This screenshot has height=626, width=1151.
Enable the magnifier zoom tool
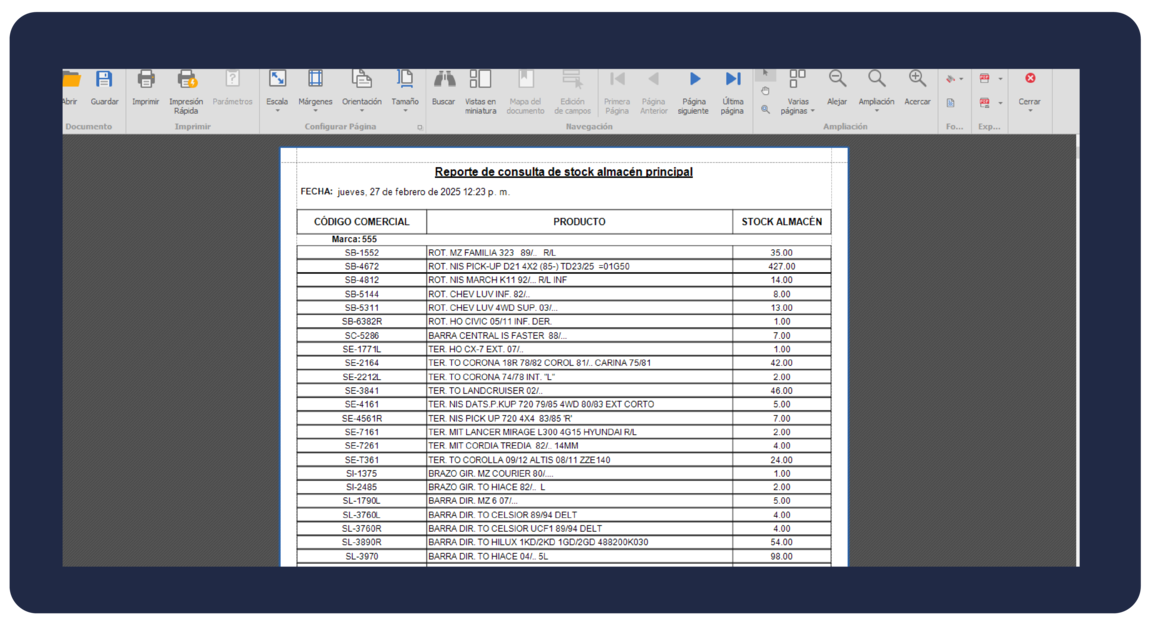(x=765, y=109)
